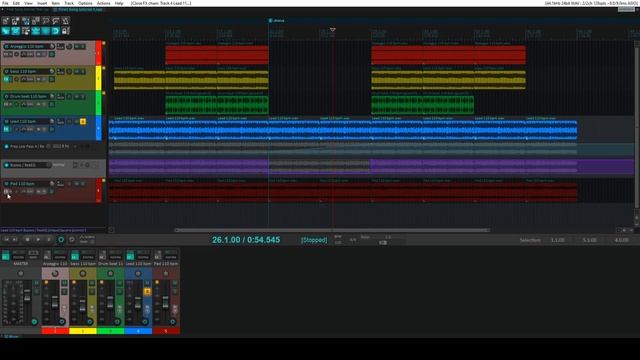This screenshot has height=360, width=640.
Task: Click the MASTER volume fader
Action: (27, 297)
